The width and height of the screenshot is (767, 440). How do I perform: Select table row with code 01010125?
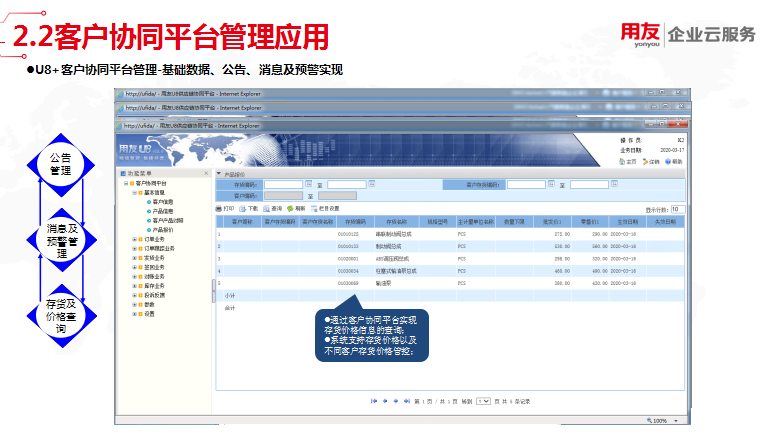(450, 234)
